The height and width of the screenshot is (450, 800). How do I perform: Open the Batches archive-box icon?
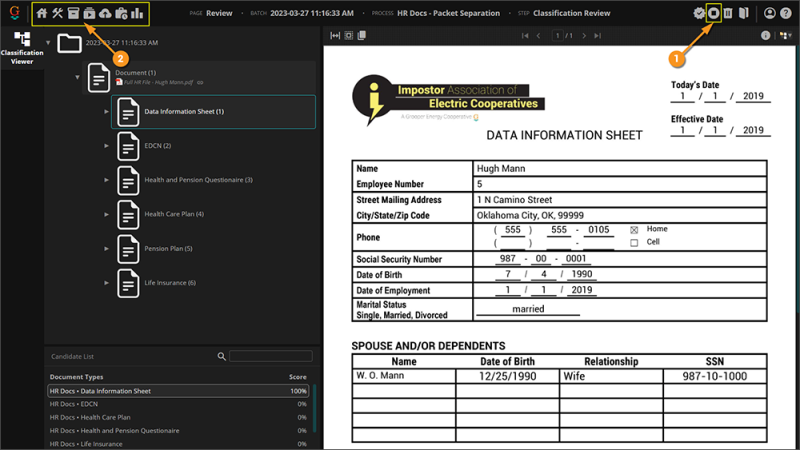[x=74, y=14]
